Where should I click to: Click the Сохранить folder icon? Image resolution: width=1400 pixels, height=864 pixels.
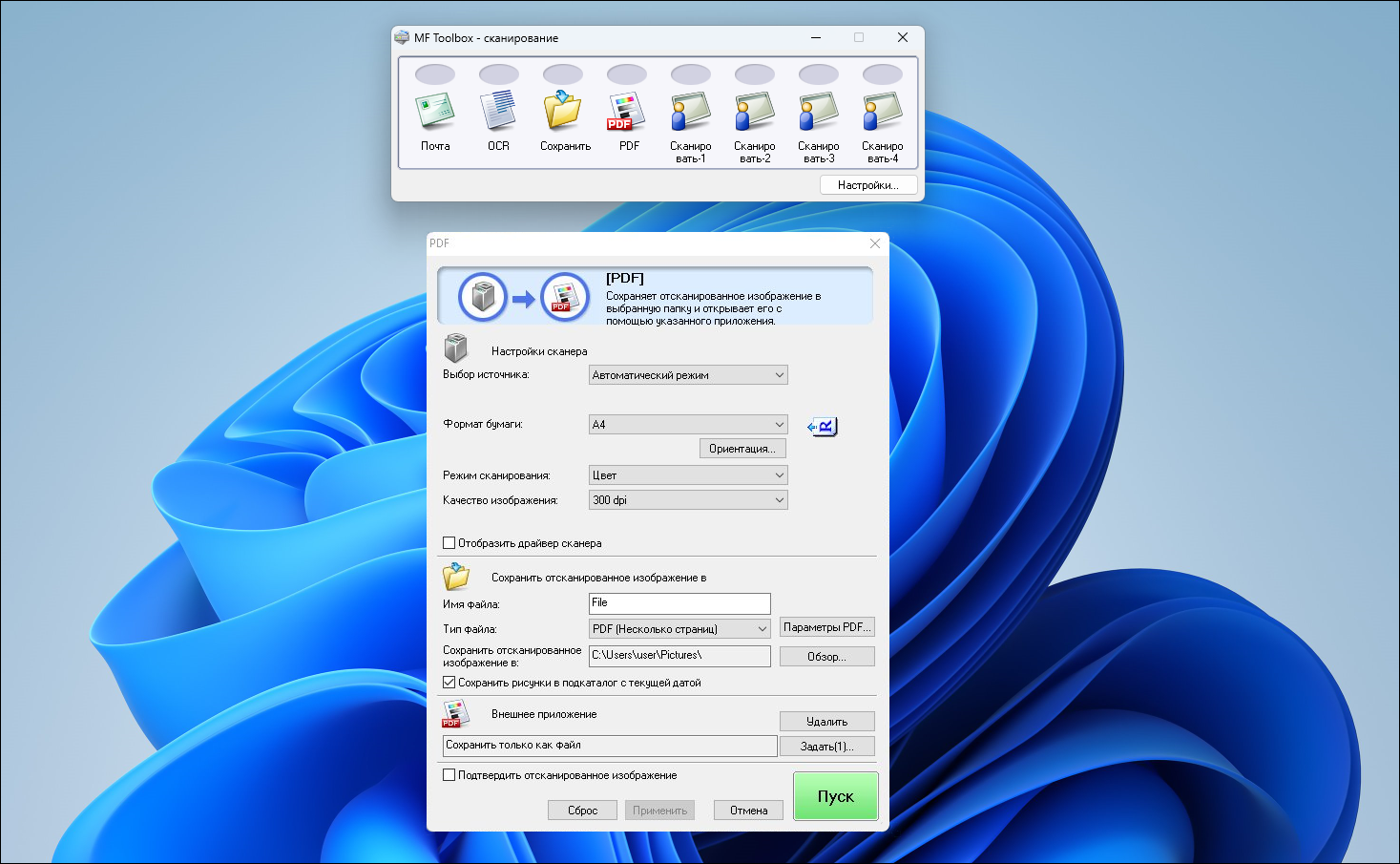pos(563,112)
